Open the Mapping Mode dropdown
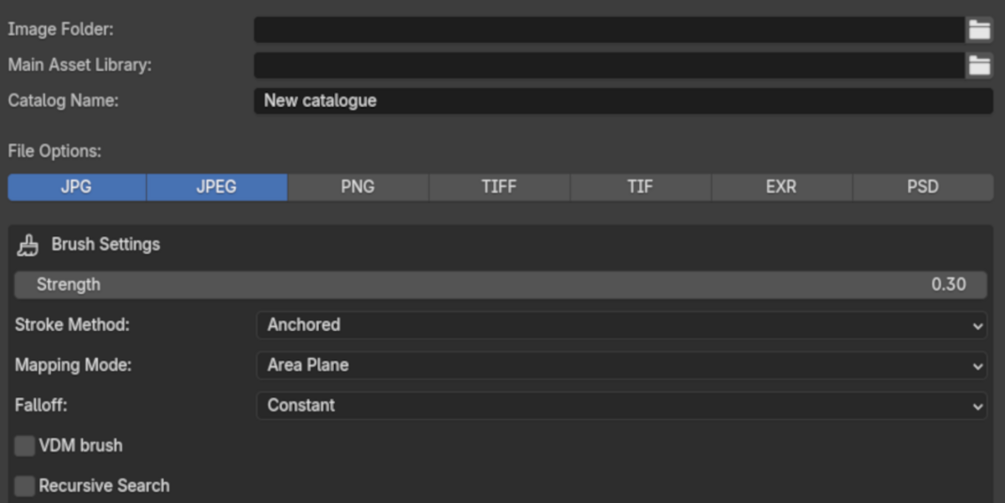 point(622,366)
